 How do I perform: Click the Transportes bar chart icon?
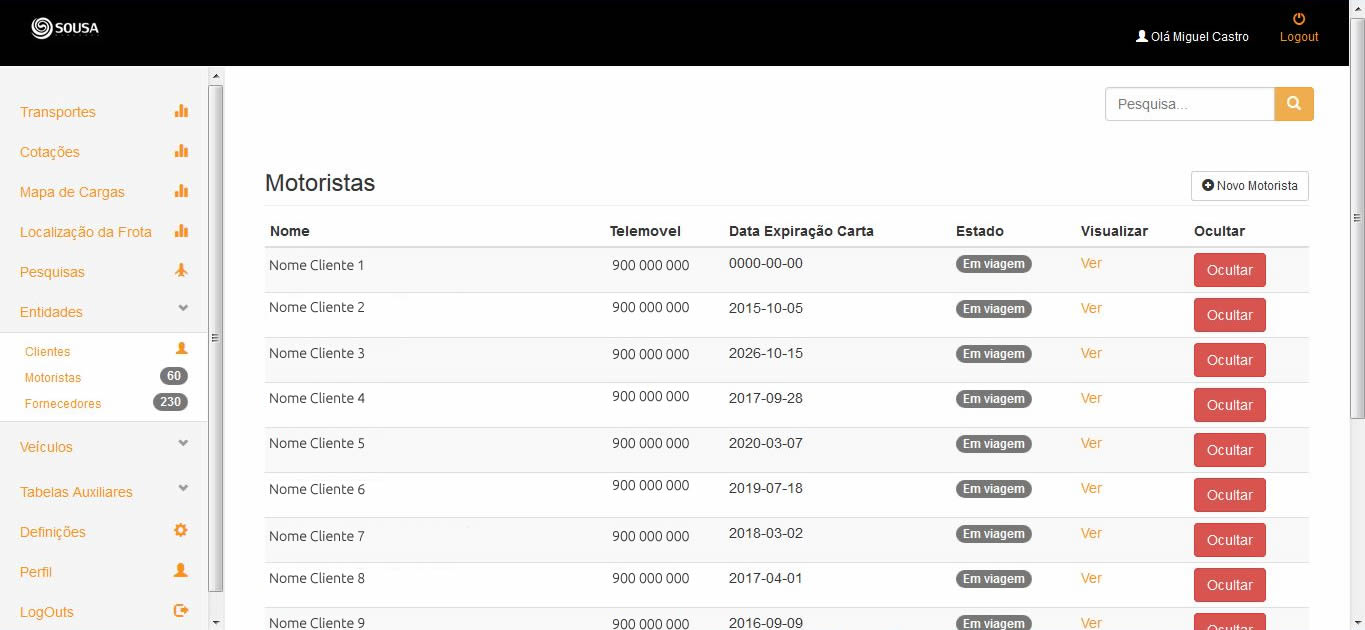click(x=181, y=111)
